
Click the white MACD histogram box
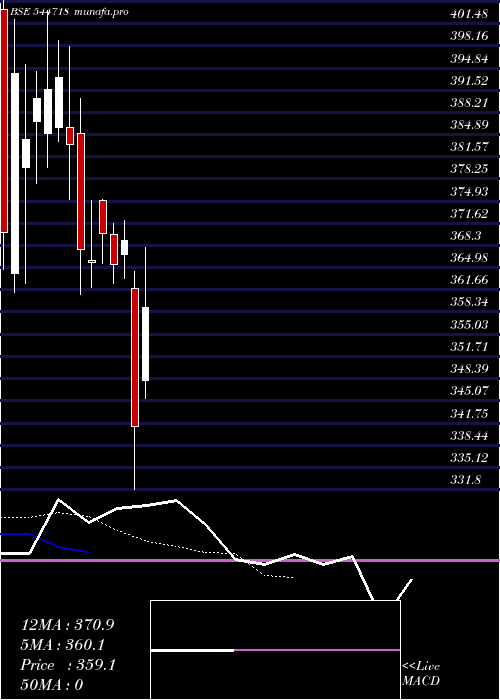coord(275,650)
